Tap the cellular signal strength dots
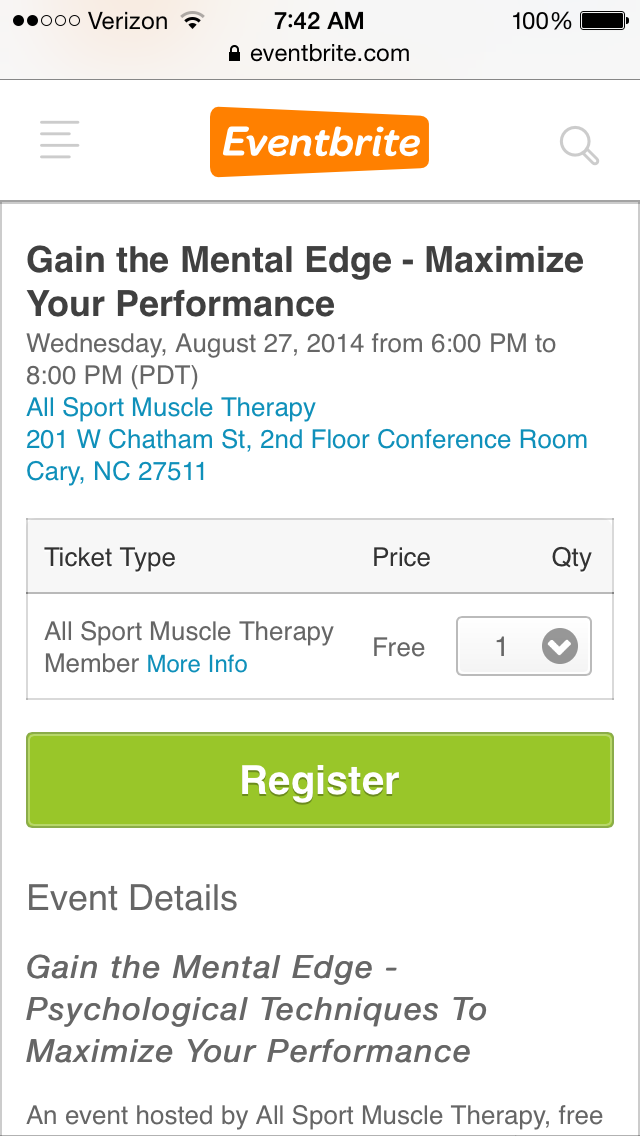The height and width of the screenshot is (1136, 640). click(44, 21)
